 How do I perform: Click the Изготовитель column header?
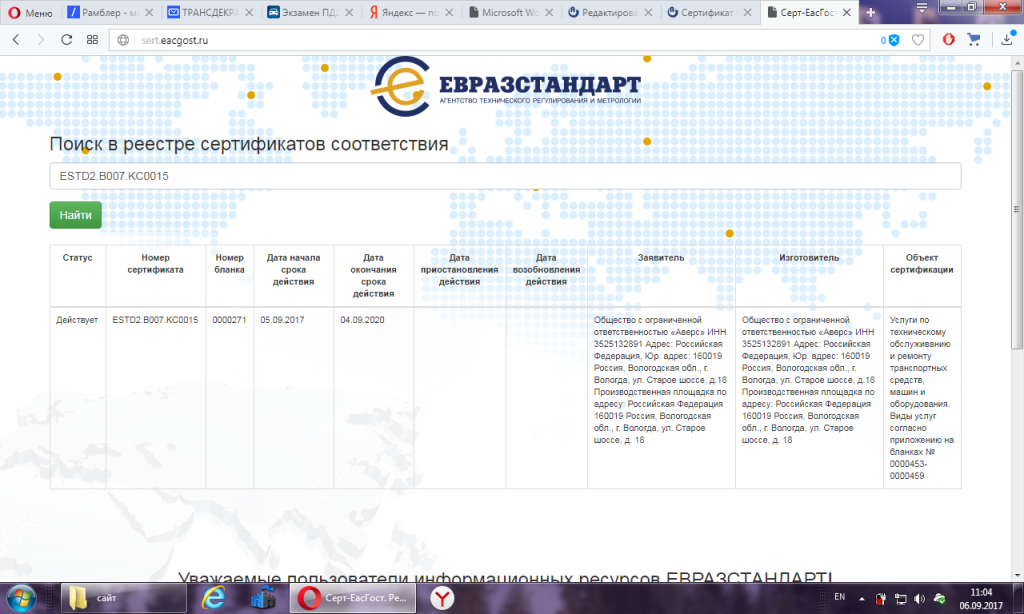[x=809, y=258]
